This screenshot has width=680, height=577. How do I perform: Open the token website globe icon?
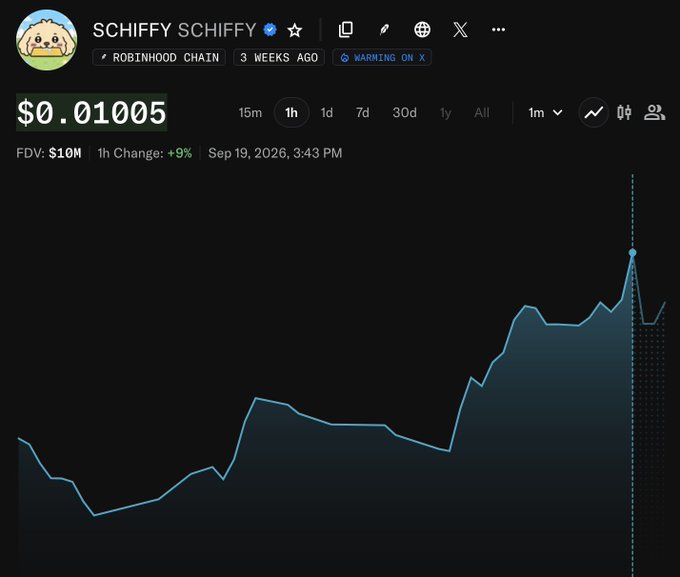(x=422, y=30)
